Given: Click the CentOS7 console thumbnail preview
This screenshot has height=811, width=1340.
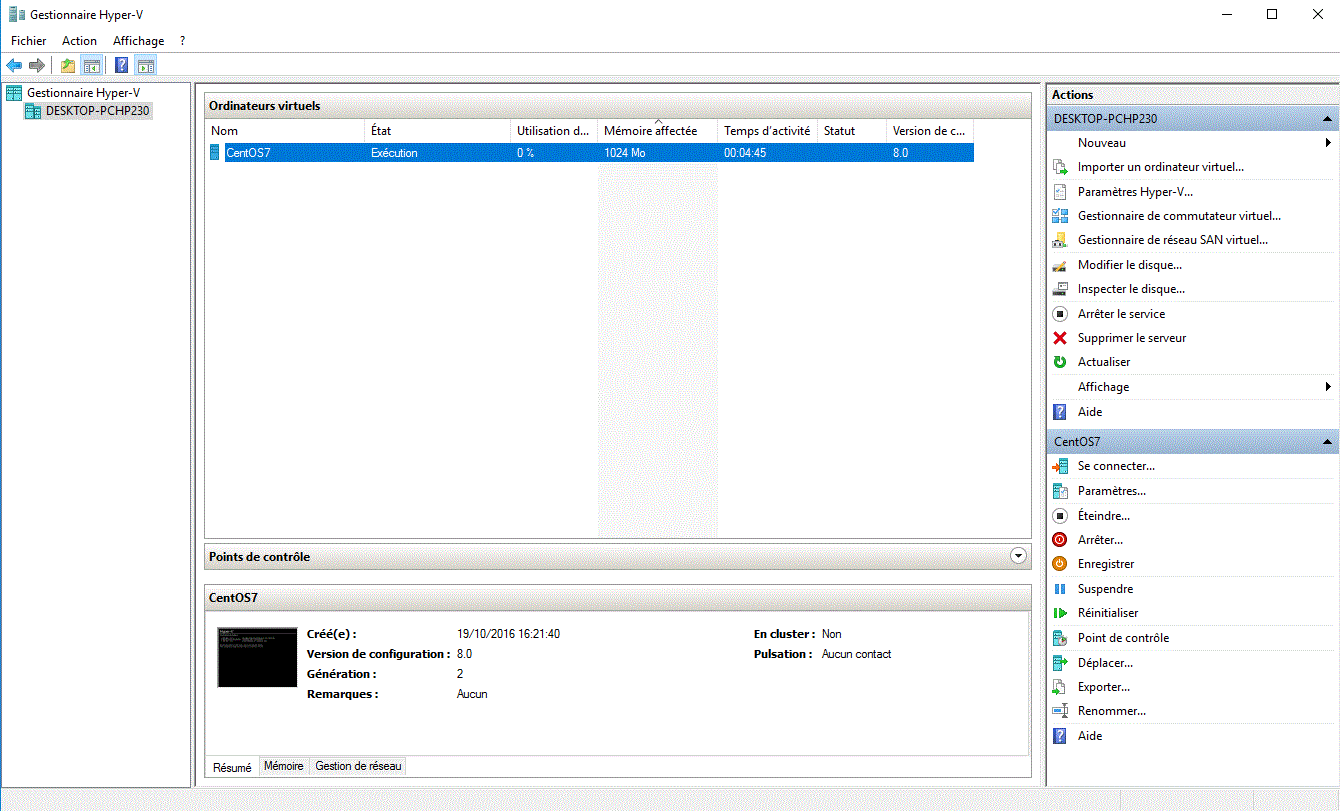Looking at the screenshot, I should click(257, 657).
